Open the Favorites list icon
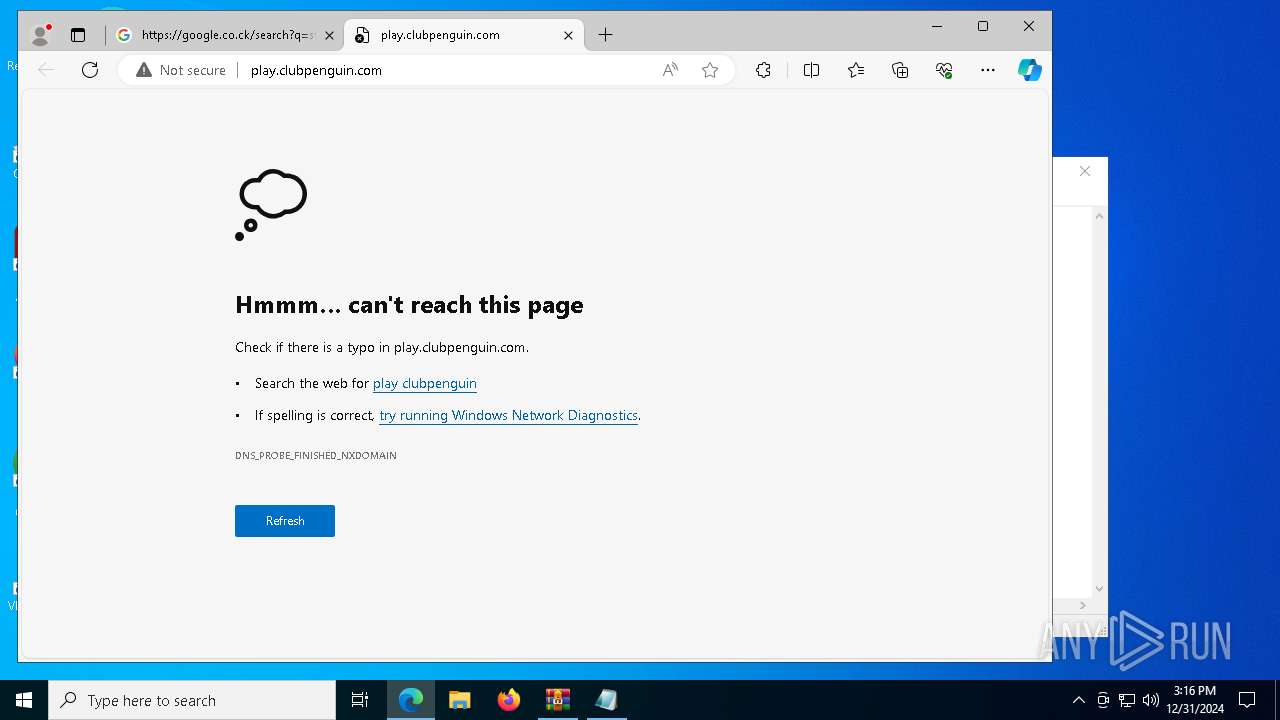The image size is (1280, 720). [x=856, y=70]
